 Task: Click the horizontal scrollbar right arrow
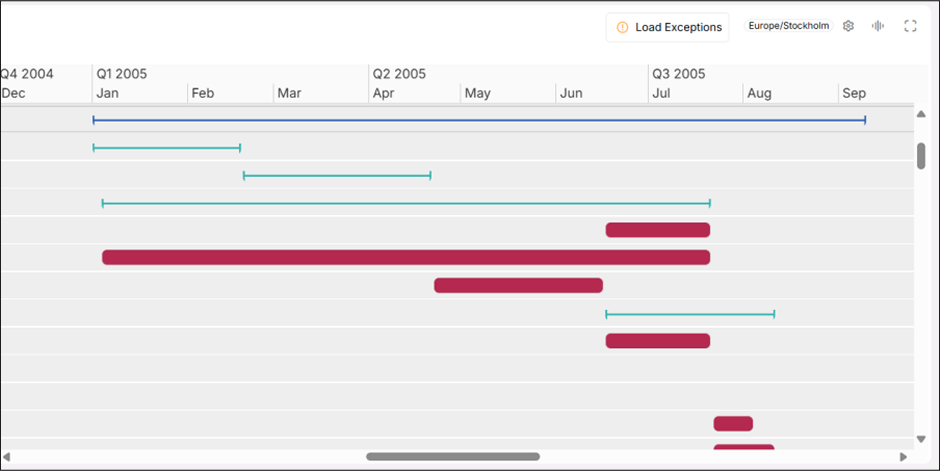click(903, 457)
